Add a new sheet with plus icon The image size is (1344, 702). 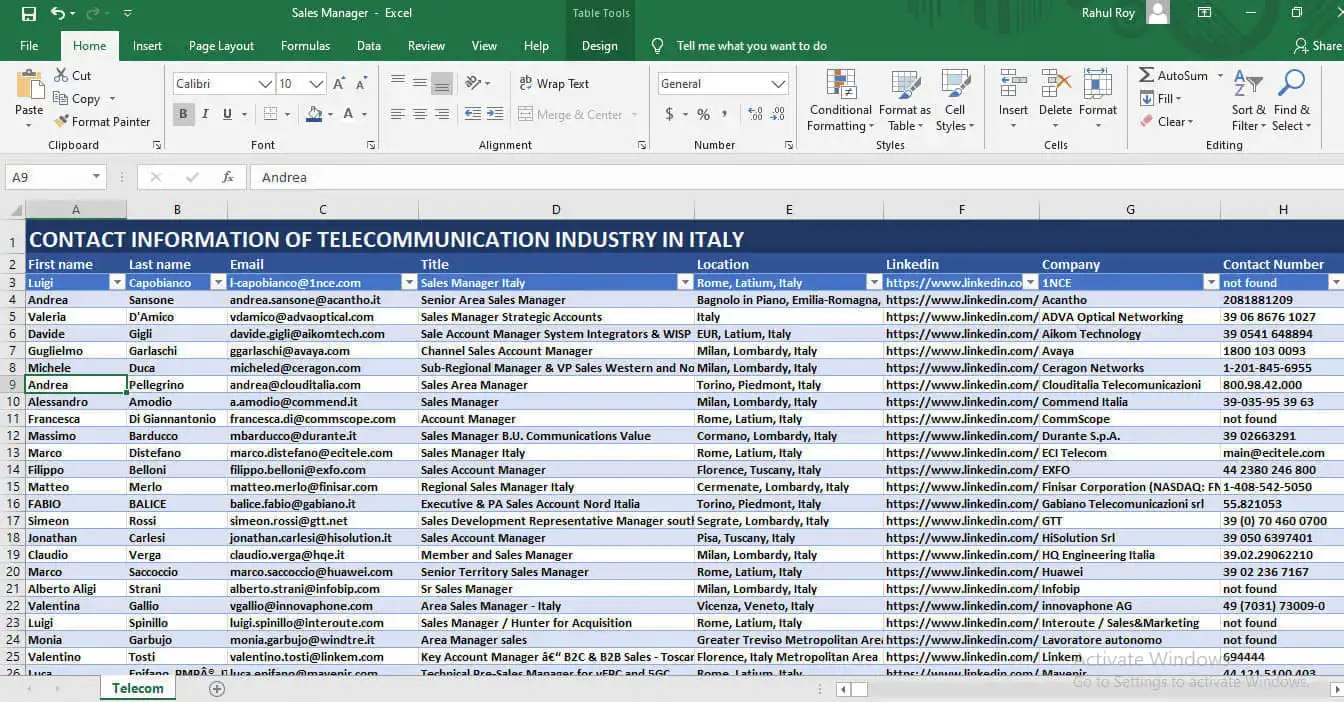[x=217, y=689]
